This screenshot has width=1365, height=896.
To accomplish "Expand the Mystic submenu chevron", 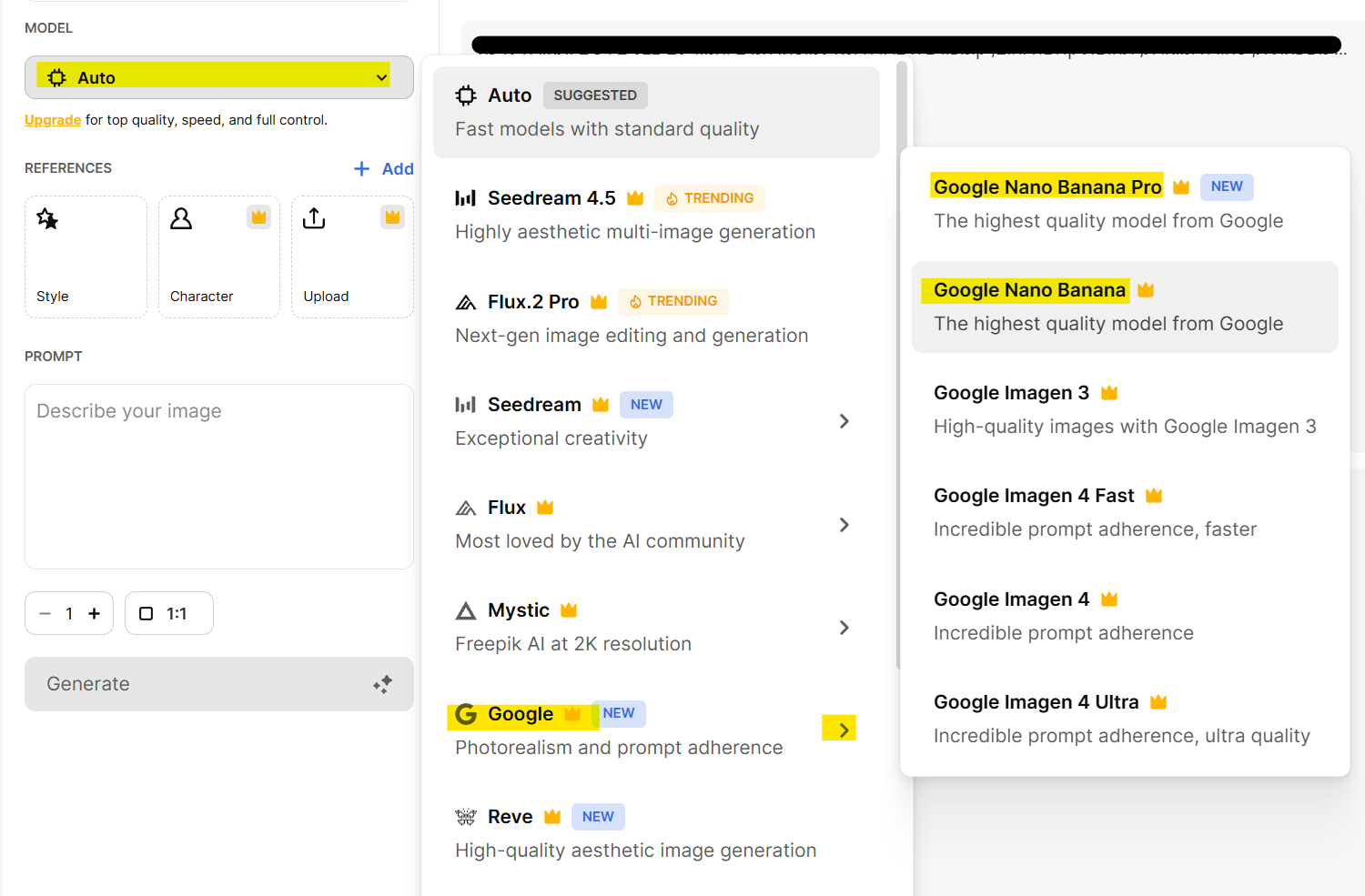I will pyautogui.click(x=844, y=628).
